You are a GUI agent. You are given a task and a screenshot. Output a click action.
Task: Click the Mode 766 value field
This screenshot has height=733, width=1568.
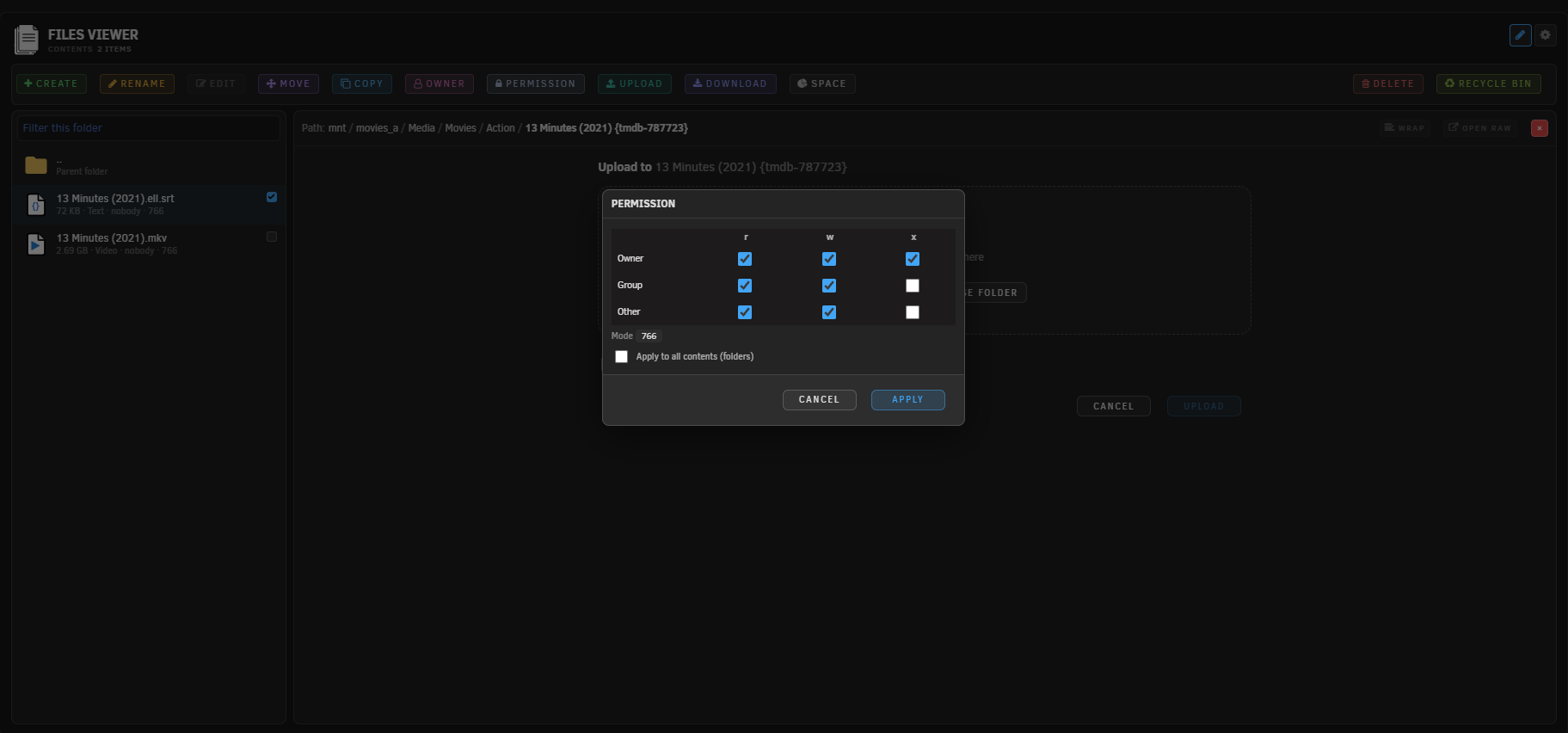pyautogui.click(x=649, y=336)
